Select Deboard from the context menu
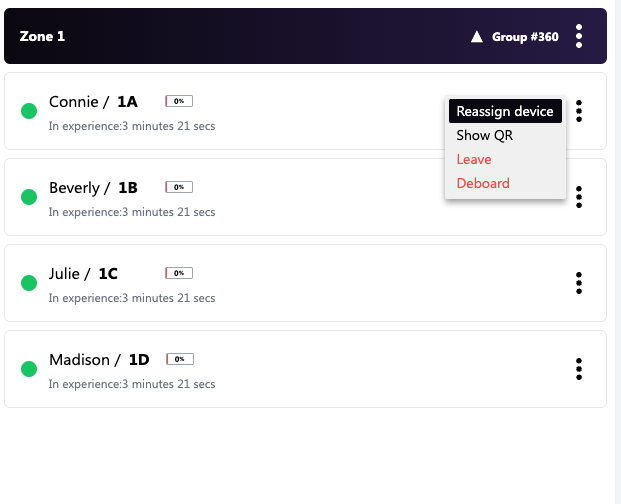This screenshot has width=621, height=504. pos(483,183)
